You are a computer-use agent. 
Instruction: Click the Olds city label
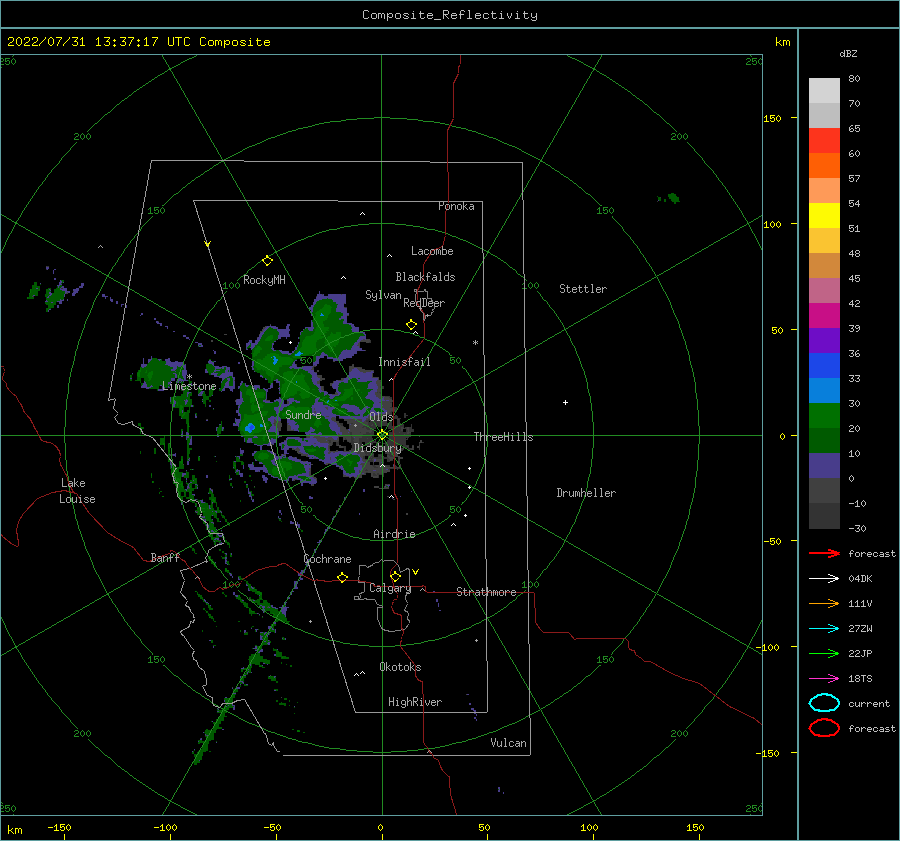tap(381, 417)
